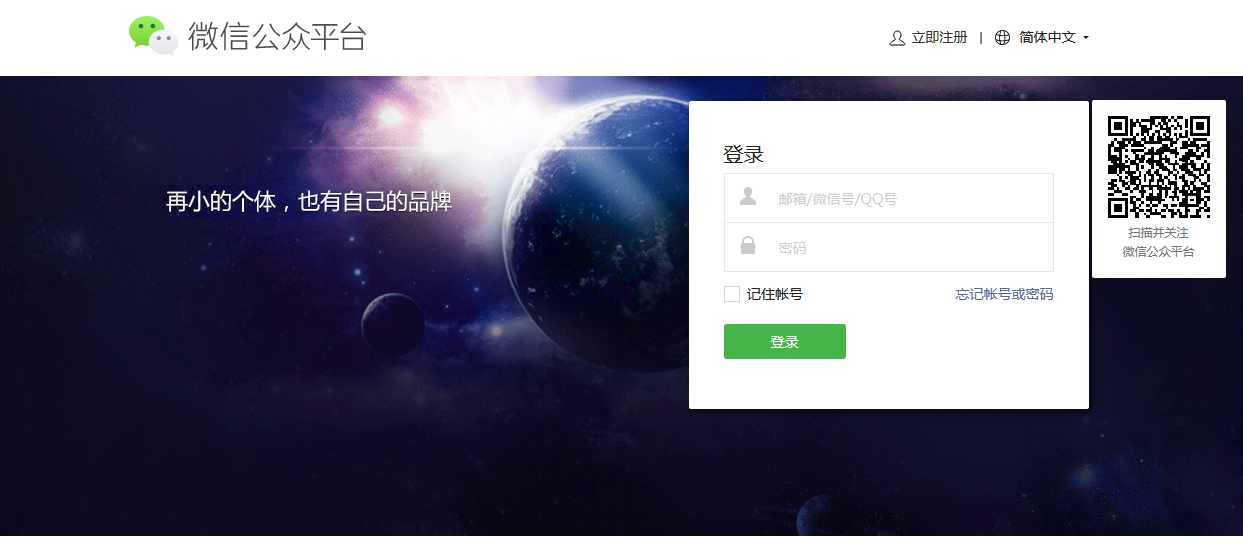The height and width of the screenshot is (543, 1243).
Task: Click the small moon in the background
Action: (393, 324)
